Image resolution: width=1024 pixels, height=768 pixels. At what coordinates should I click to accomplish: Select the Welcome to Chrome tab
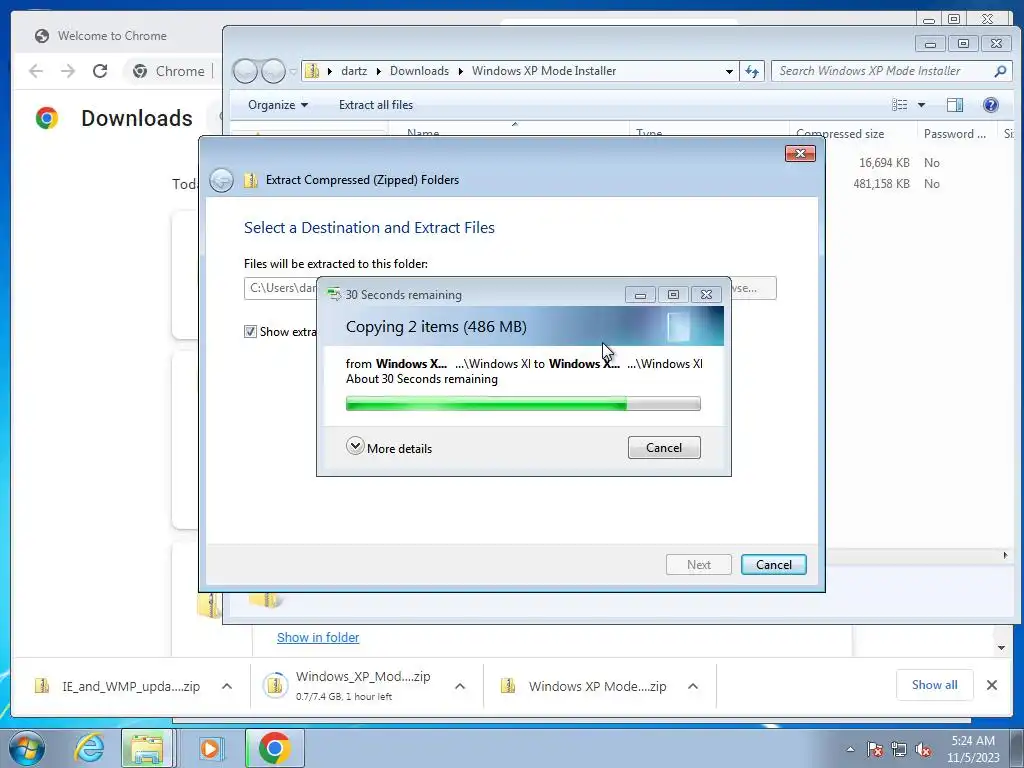(x=111, y=36)
